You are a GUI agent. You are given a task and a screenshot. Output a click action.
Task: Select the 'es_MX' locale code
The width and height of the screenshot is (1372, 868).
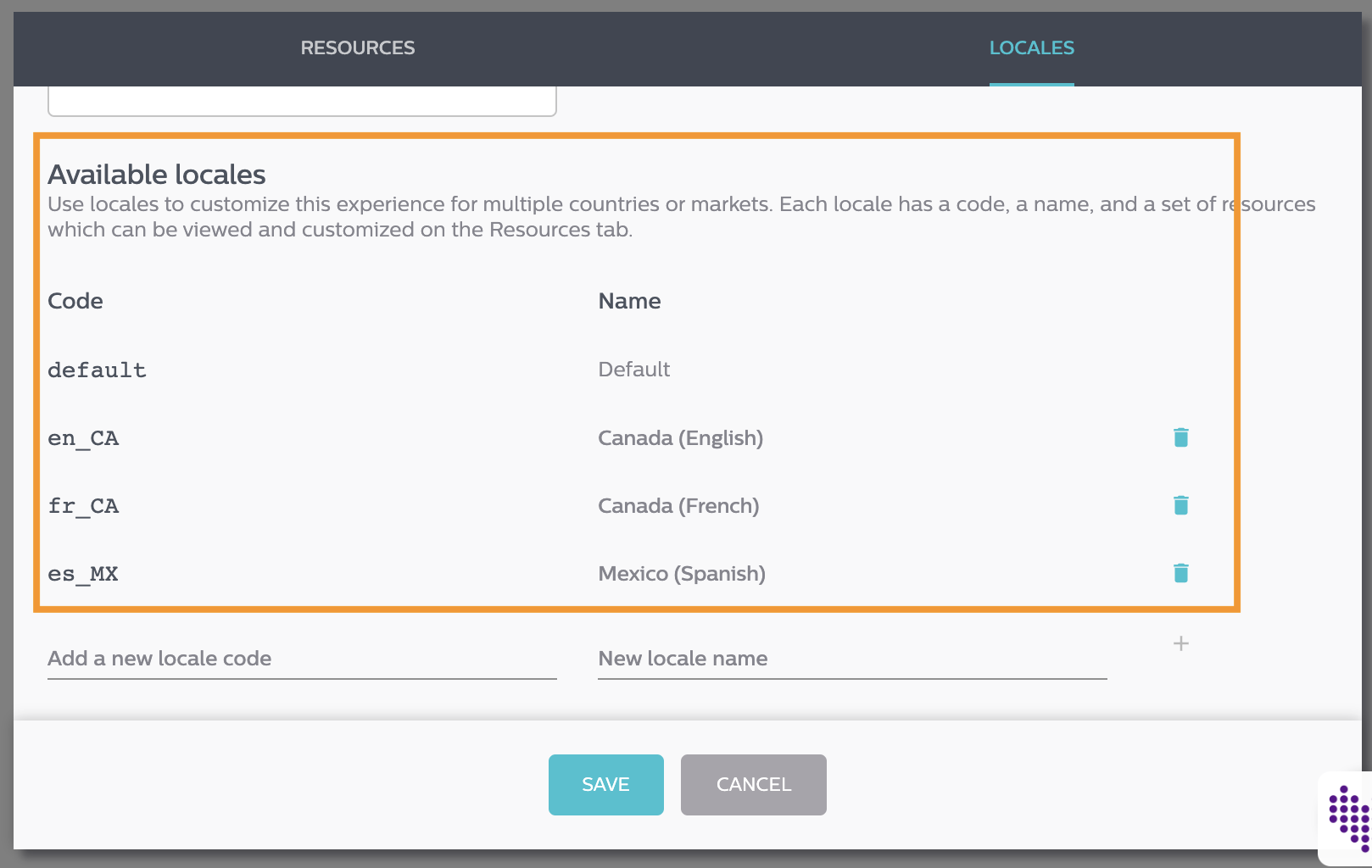(x=83, y=574)
